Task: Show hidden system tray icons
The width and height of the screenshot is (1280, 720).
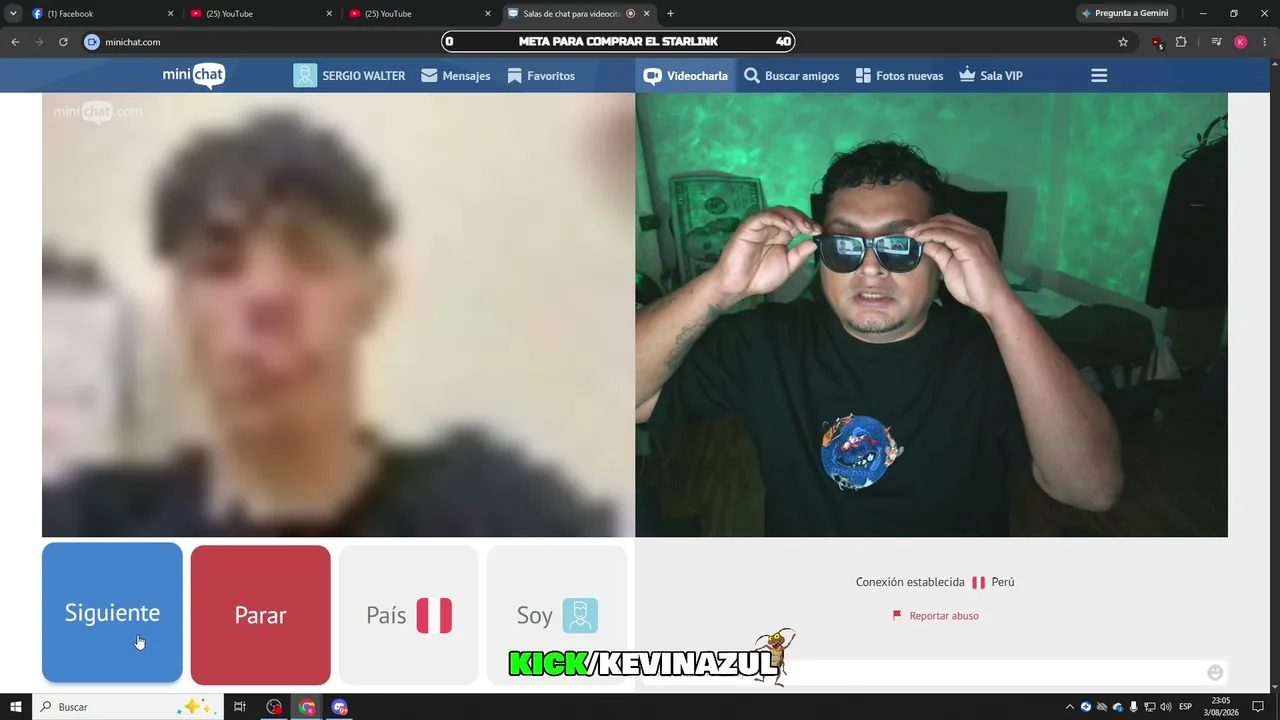Action: (1069, 707)
